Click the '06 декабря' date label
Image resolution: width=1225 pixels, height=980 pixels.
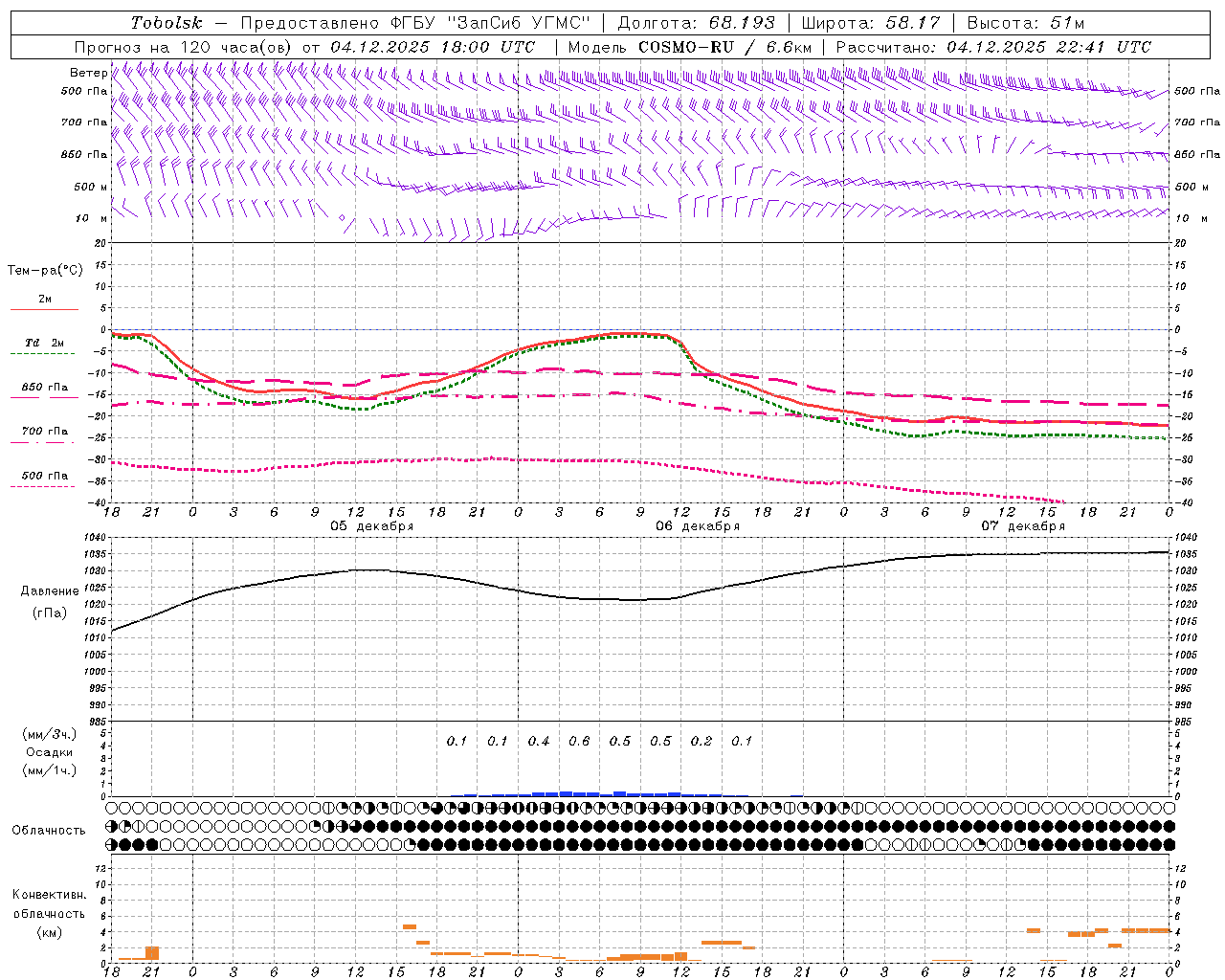coord(698,526)
